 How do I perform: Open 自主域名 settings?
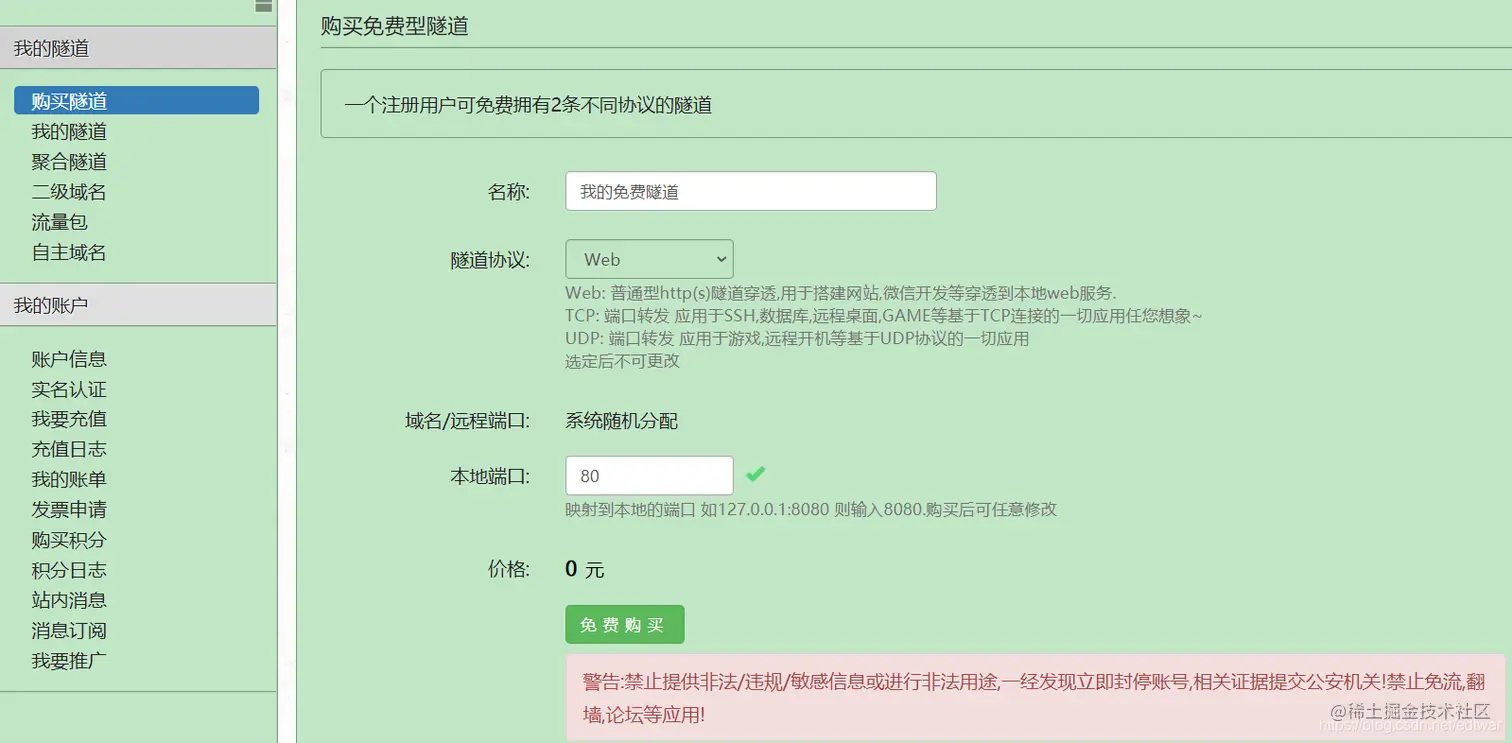pos(68,252)
